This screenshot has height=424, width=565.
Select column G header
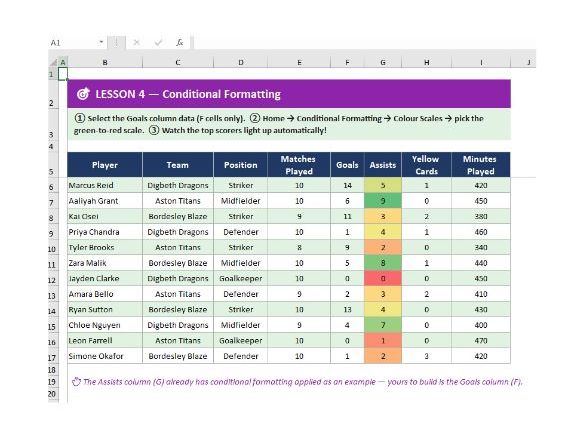[383, 62]
